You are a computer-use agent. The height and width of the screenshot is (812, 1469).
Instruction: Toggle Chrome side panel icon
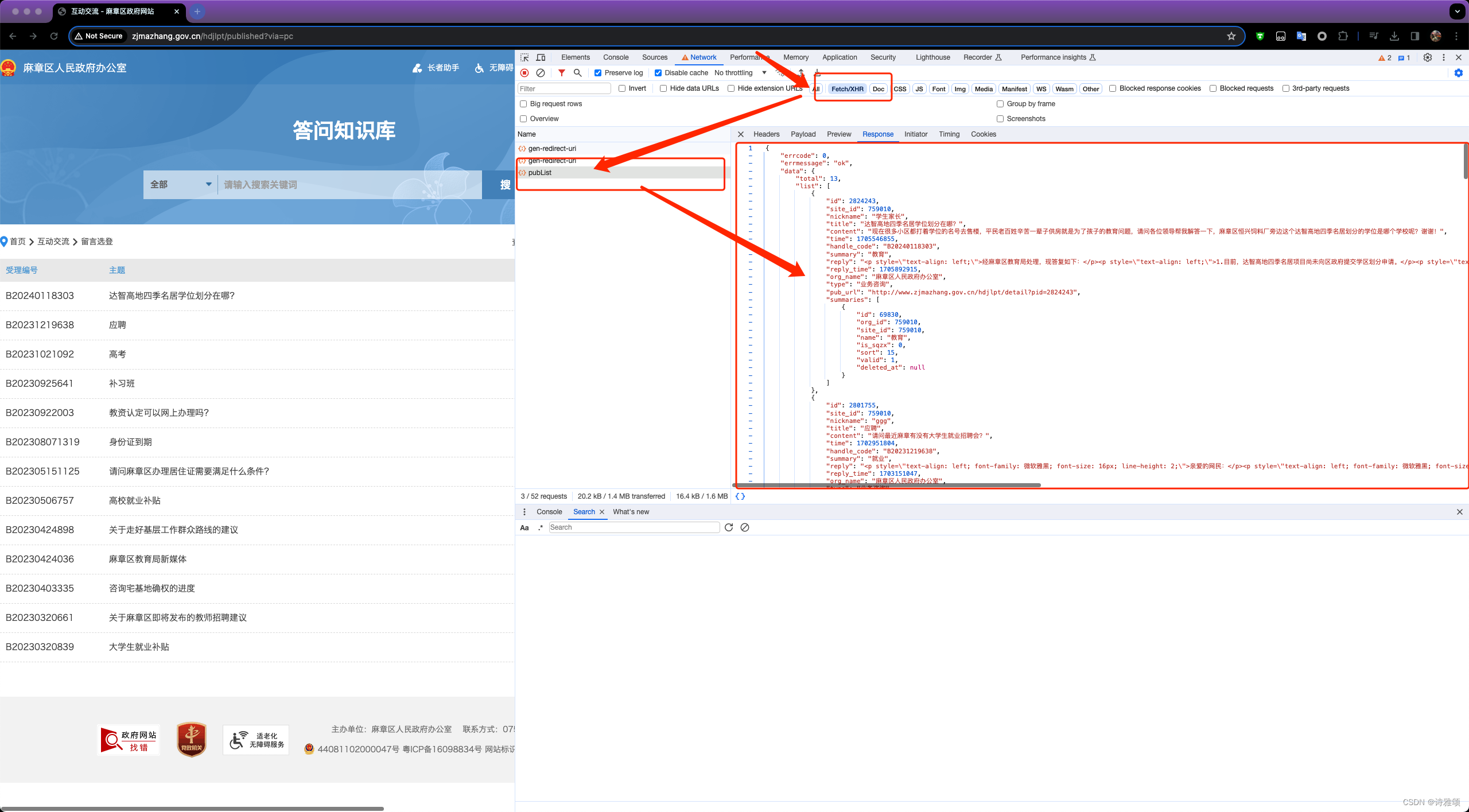[1415, 36]
